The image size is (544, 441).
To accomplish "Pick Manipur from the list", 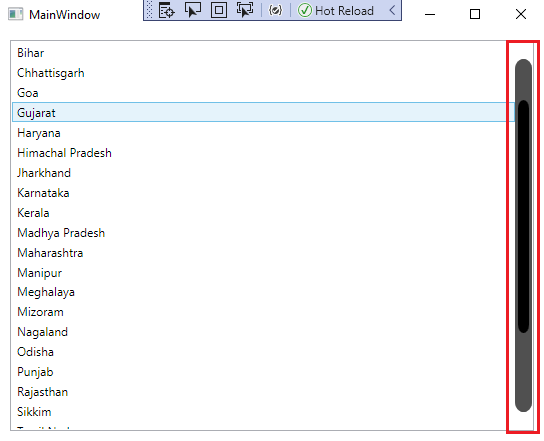I will click(x=263, y=273).
